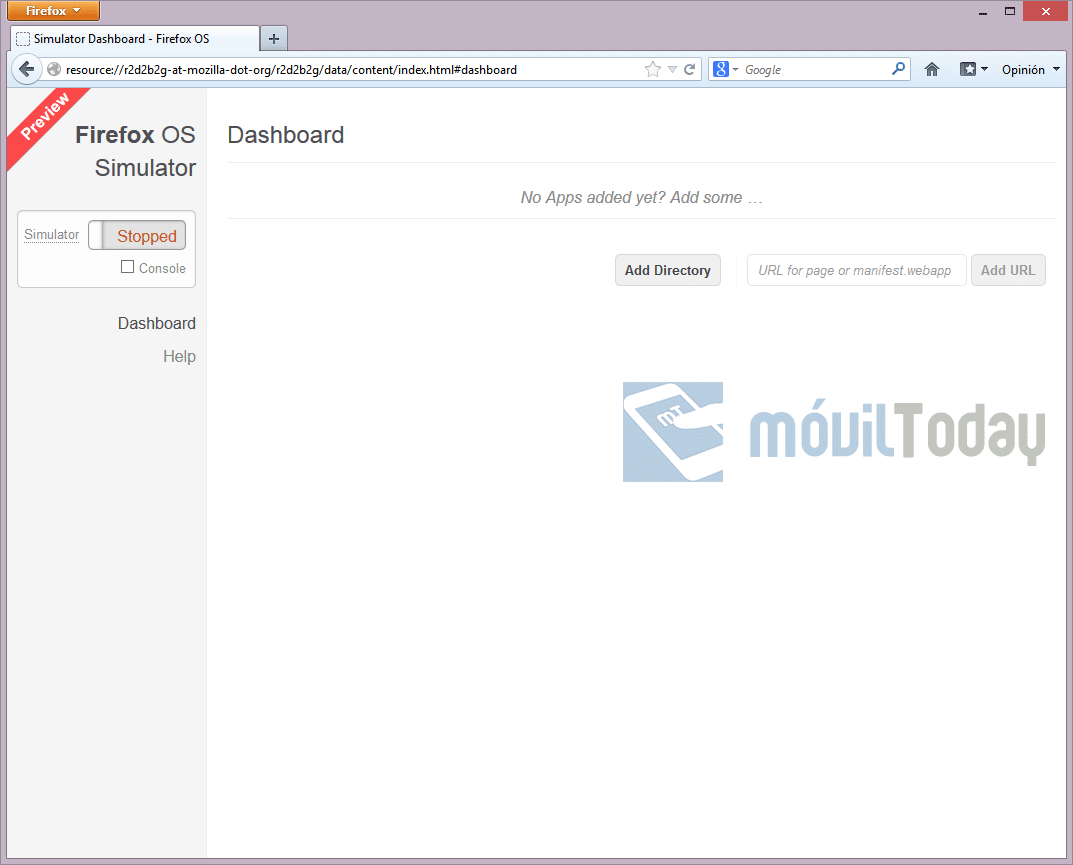Open the orange Firefox menu button

tap(53, 11)
